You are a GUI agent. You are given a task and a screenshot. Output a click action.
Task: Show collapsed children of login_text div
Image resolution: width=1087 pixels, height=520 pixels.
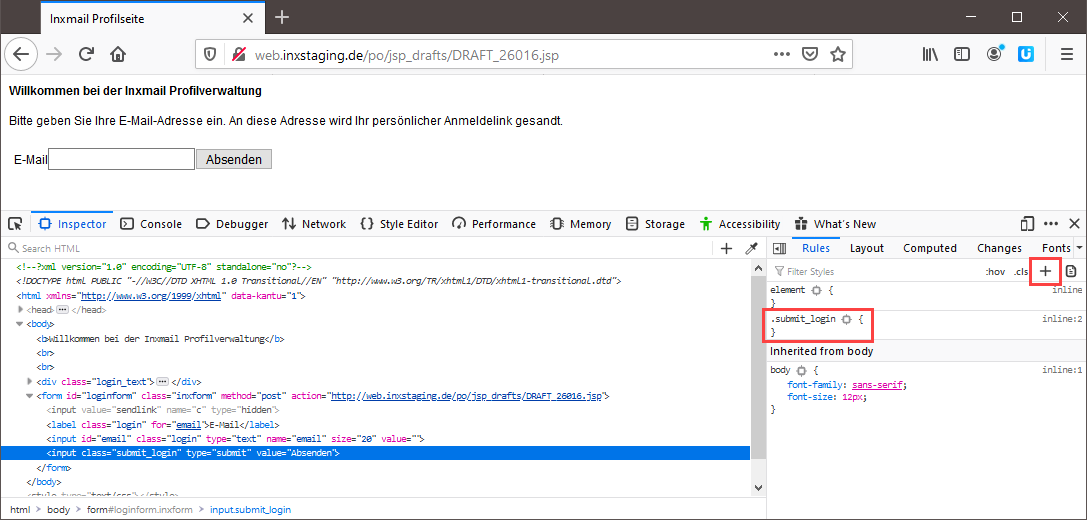coord(162,381)
